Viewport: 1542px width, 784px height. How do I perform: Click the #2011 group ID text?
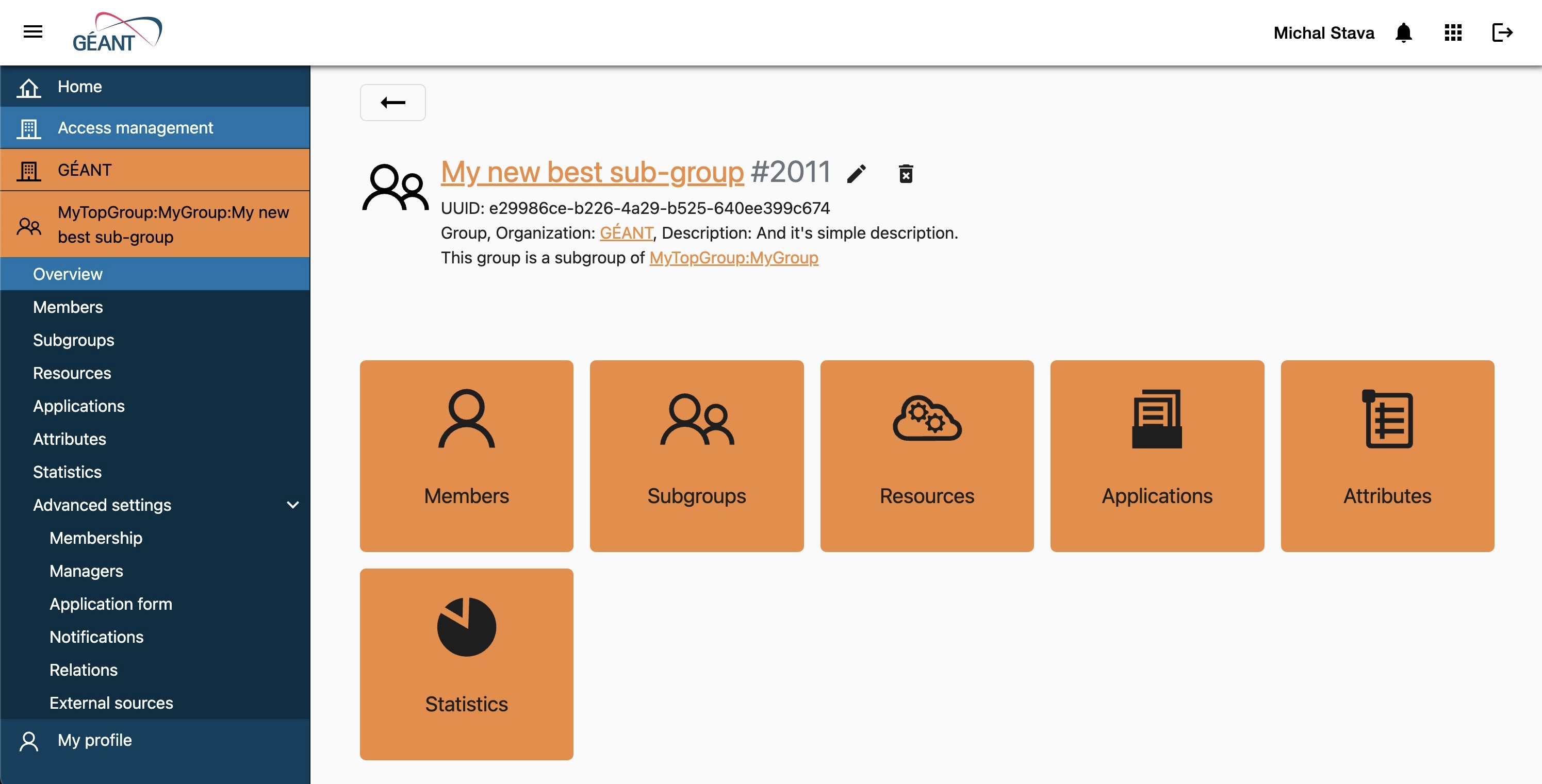[791, 172]
